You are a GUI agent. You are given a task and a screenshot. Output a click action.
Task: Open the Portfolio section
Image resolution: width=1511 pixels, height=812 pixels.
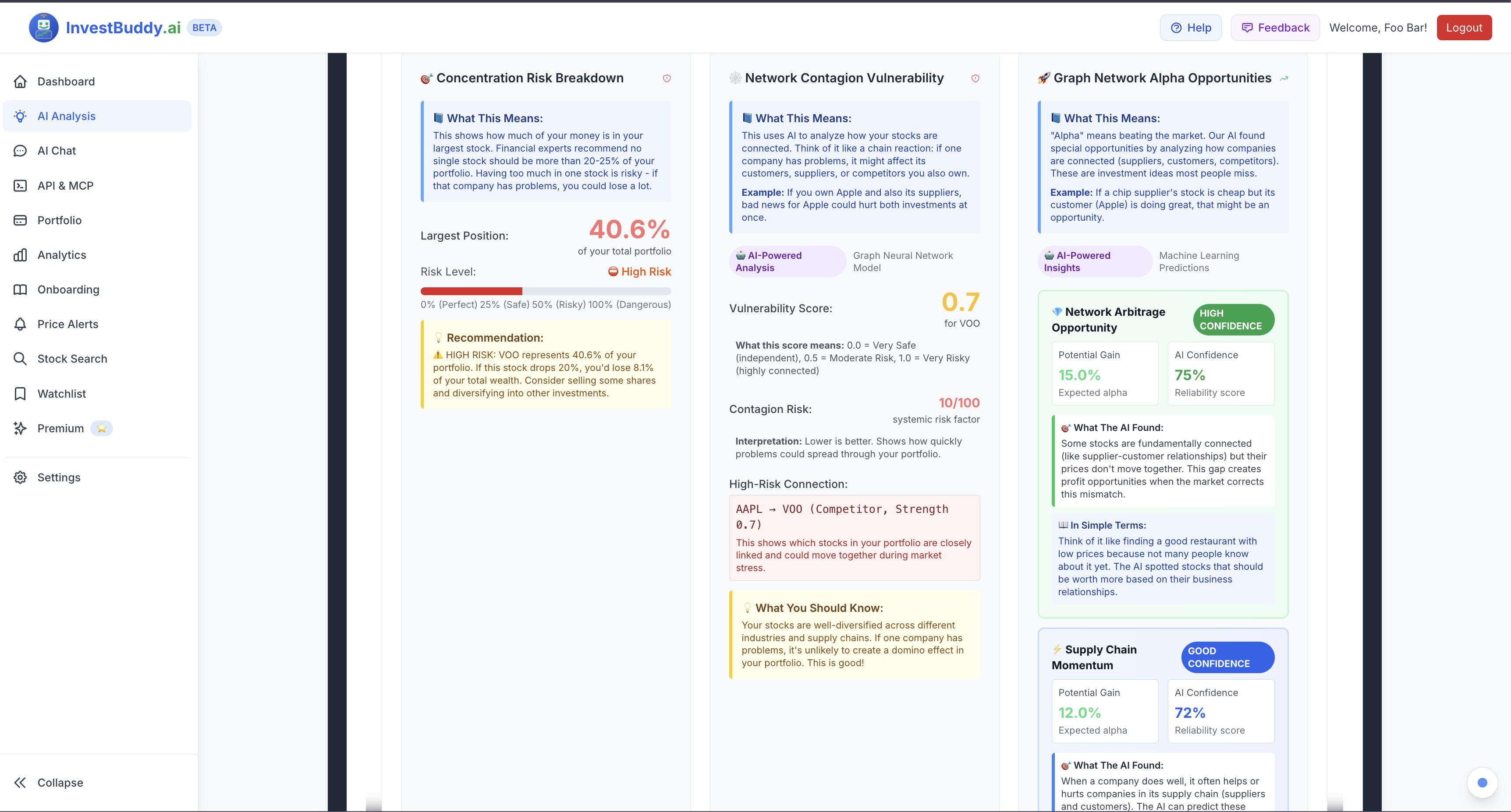click(x=59, y=220)
